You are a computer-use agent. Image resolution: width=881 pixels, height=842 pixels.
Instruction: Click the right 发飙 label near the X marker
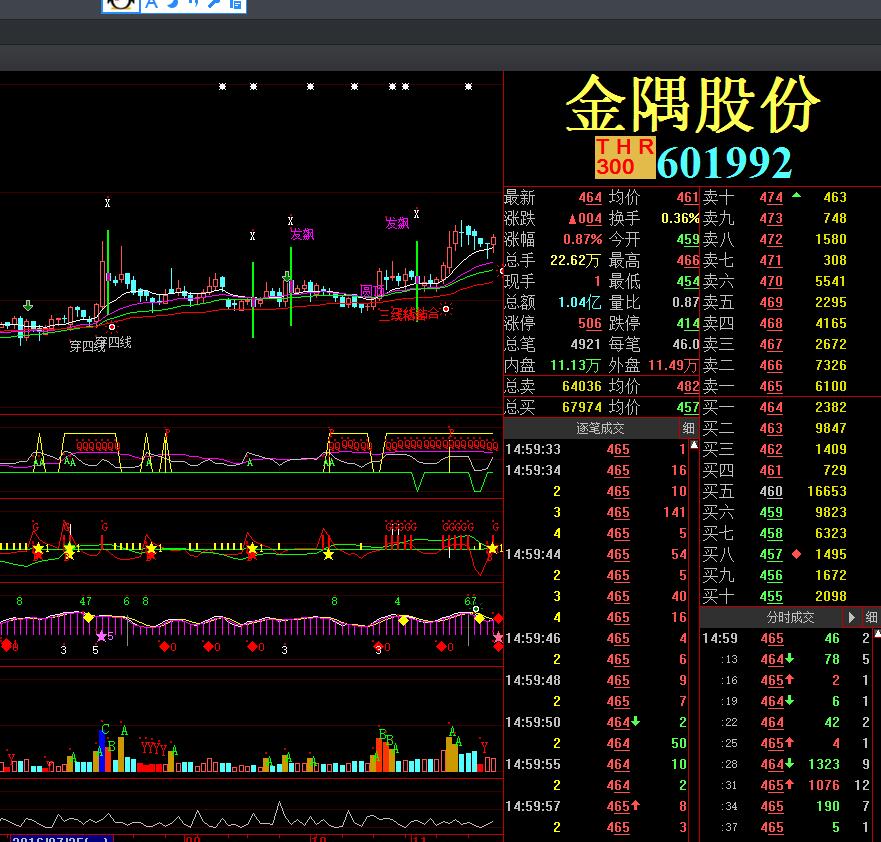[x=397, y=223]
